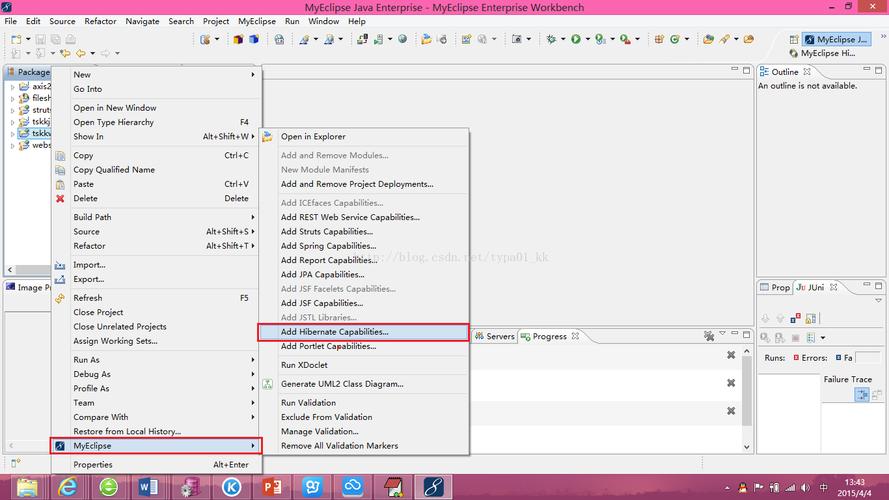Click the globe web browser toolbar icon
Viewport: 889px width, 500px height.
(x=403, y=39)
